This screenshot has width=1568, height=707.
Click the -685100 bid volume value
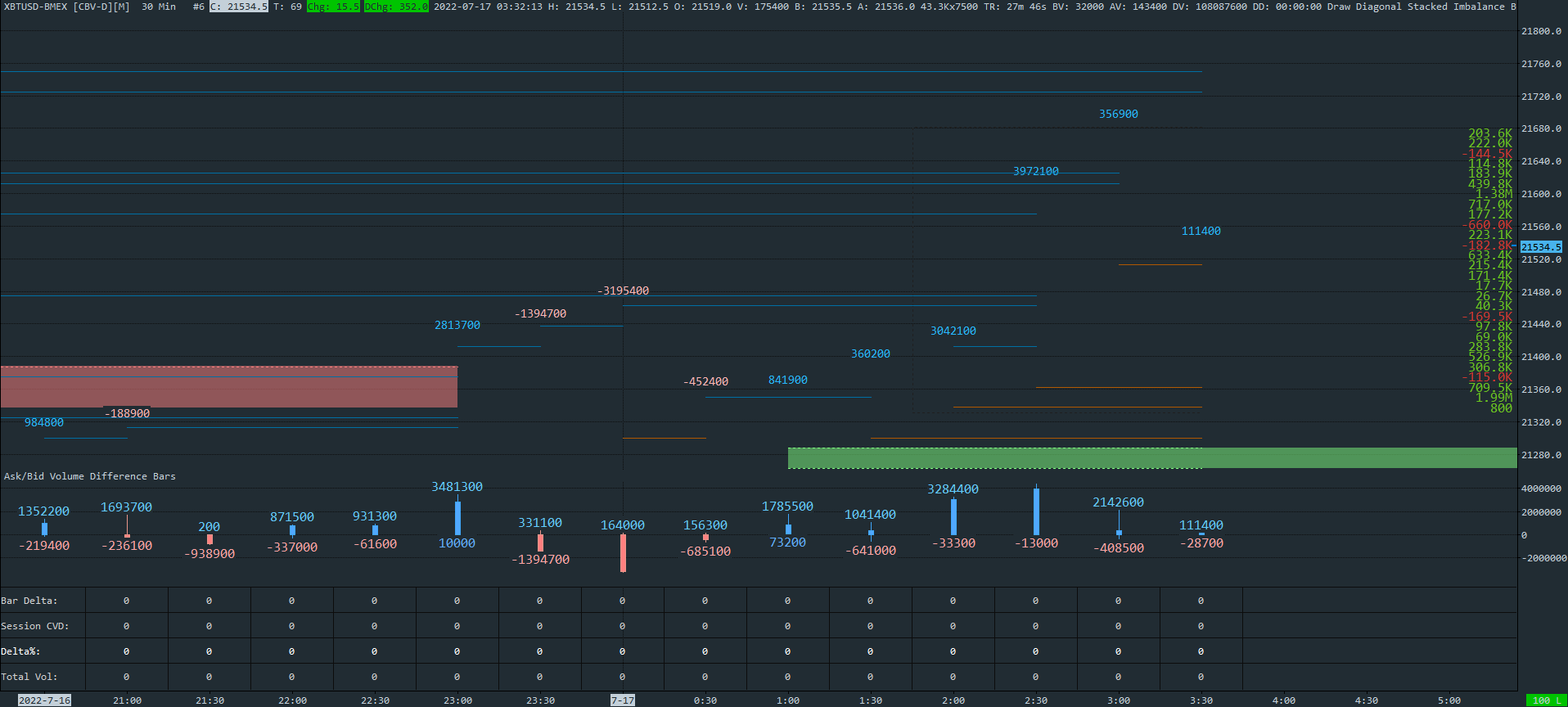pyautogui.click(x=705, y=552)
